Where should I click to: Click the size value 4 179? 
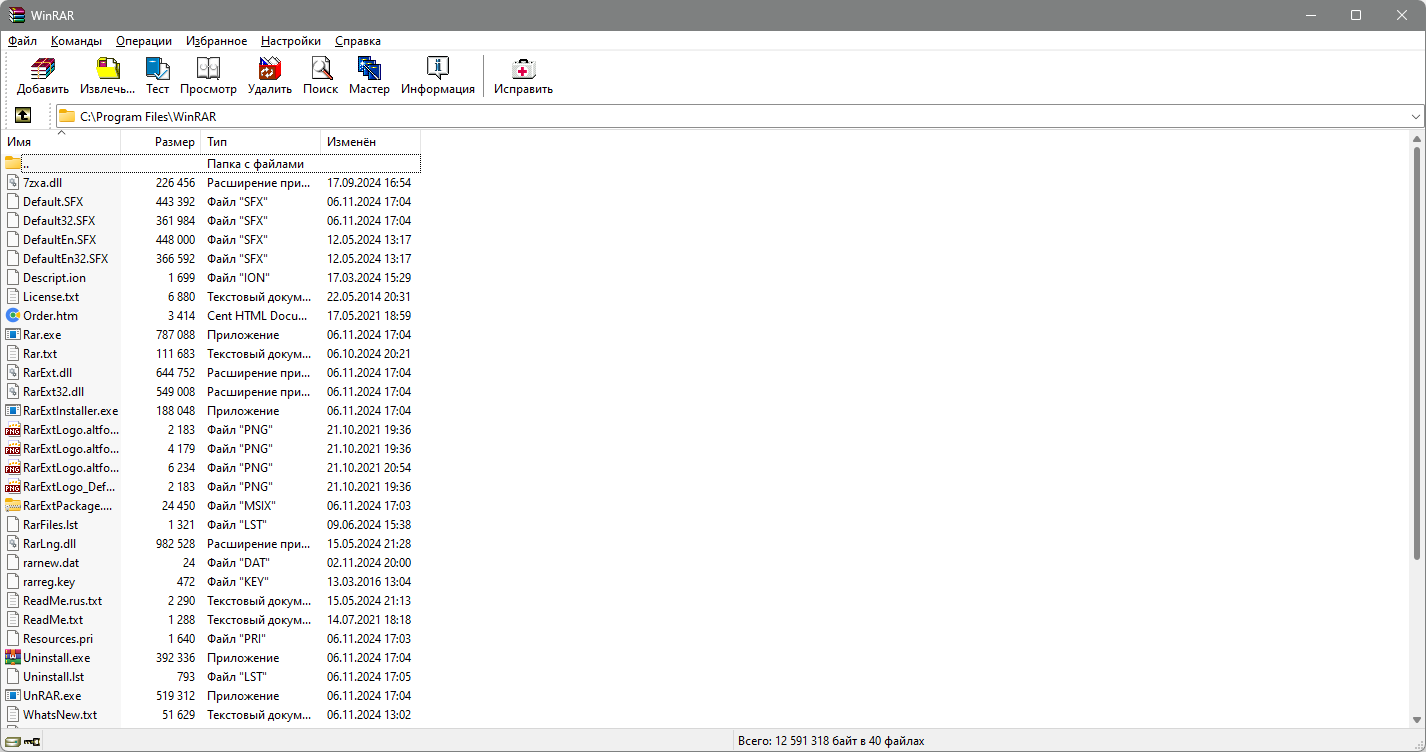(181, 449)
